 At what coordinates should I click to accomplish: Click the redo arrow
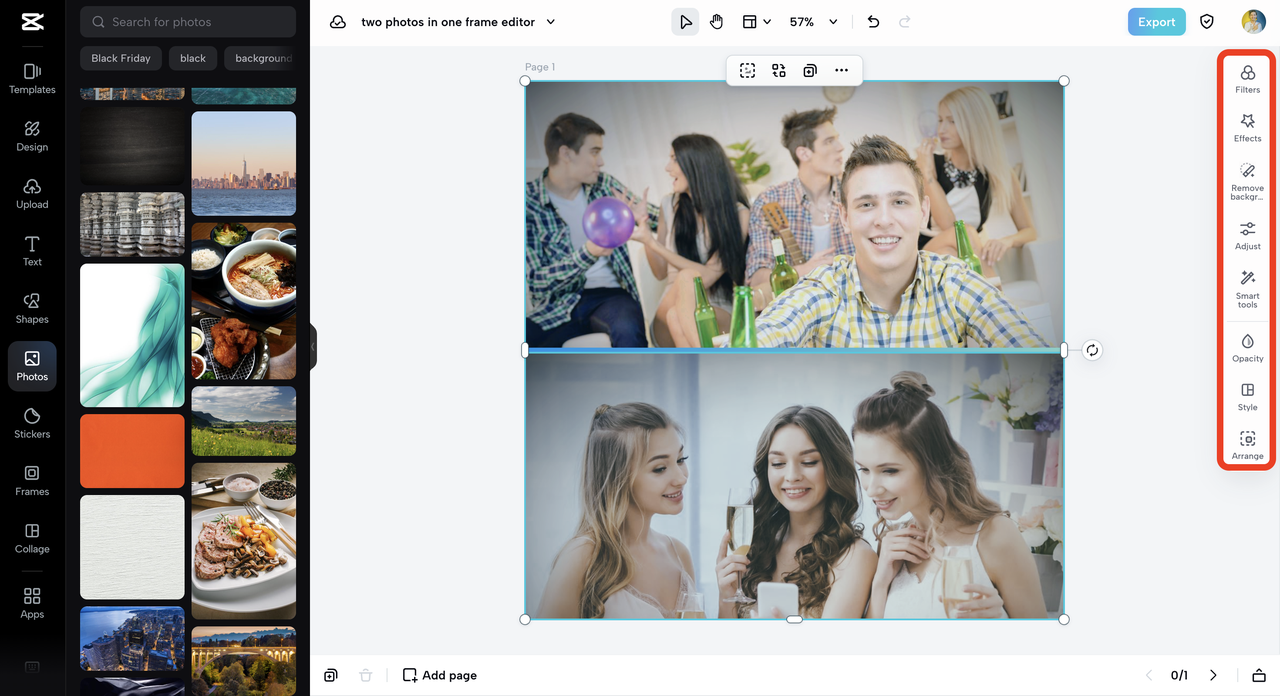(905, 22)
